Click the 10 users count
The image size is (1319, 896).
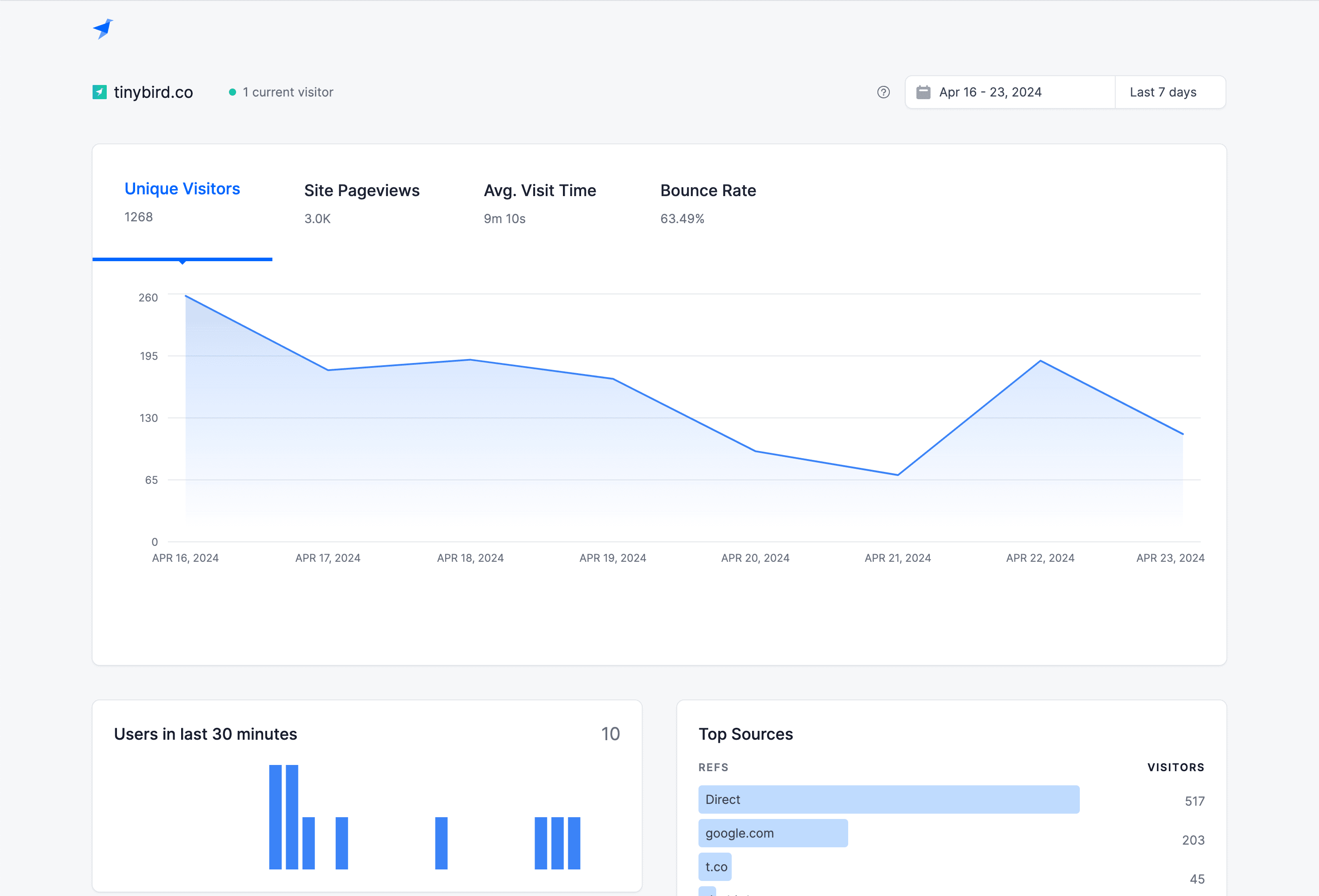[610, 734]
